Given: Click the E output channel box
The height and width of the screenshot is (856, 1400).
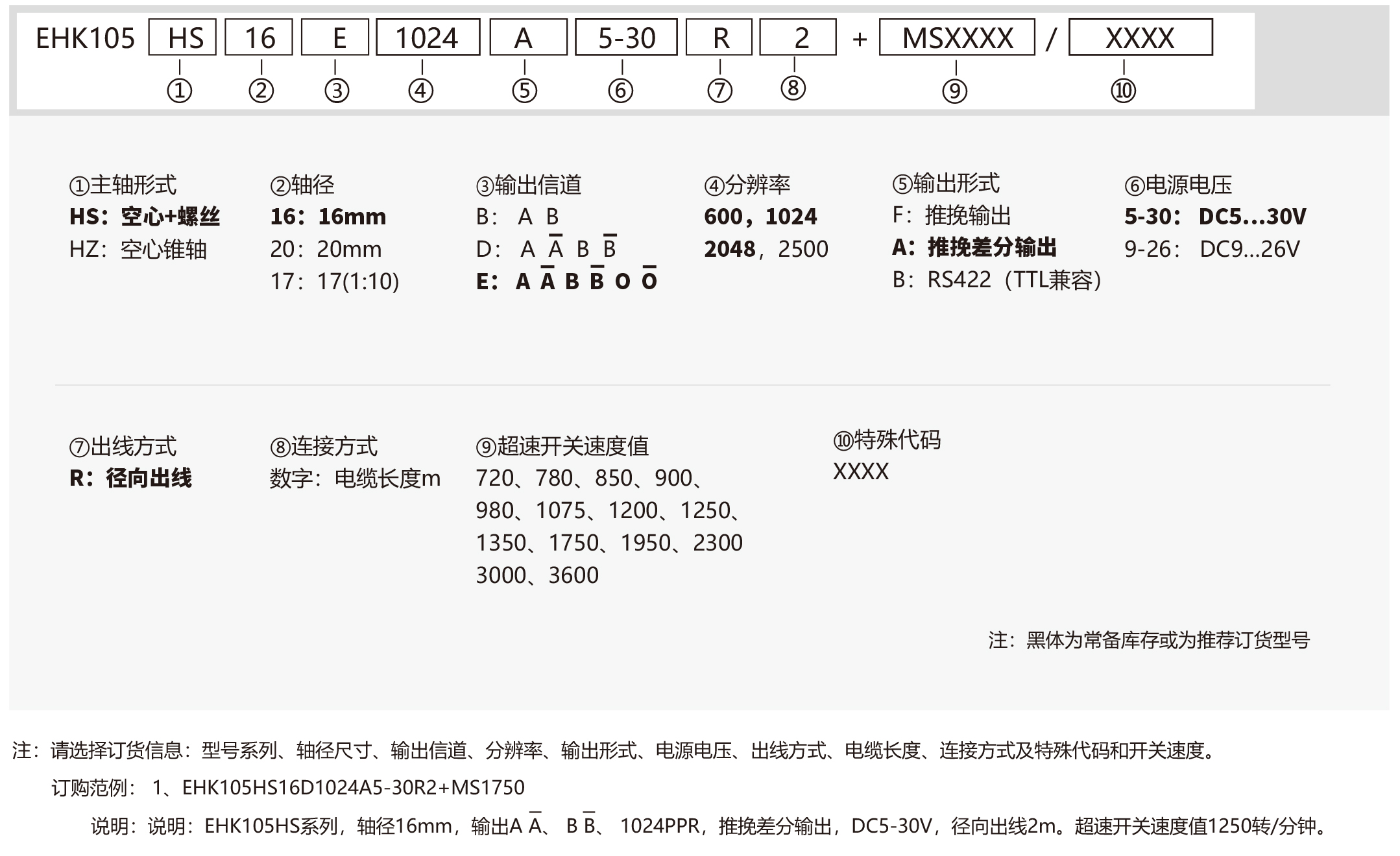Looking at the screenshot, I should click(335, 37).
